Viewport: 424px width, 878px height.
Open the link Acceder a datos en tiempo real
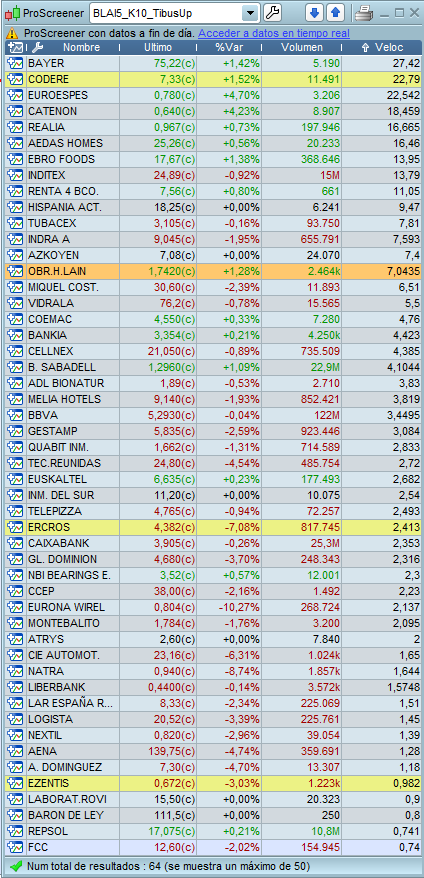(x=274, y=33)
